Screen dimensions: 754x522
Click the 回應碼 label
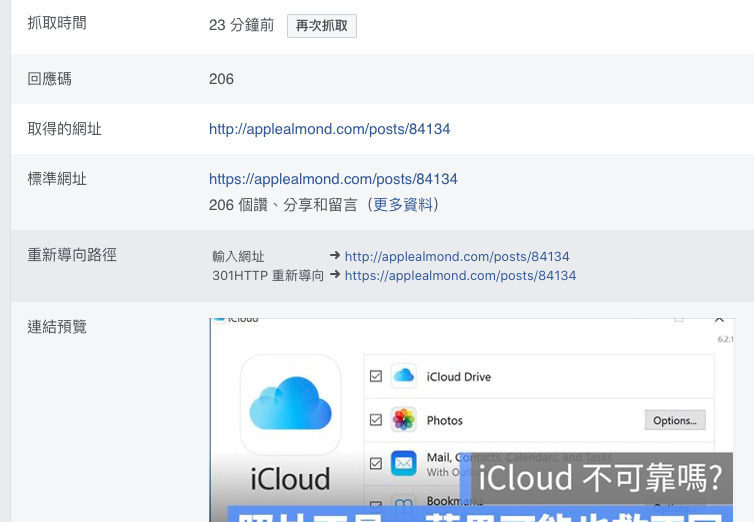49,79
